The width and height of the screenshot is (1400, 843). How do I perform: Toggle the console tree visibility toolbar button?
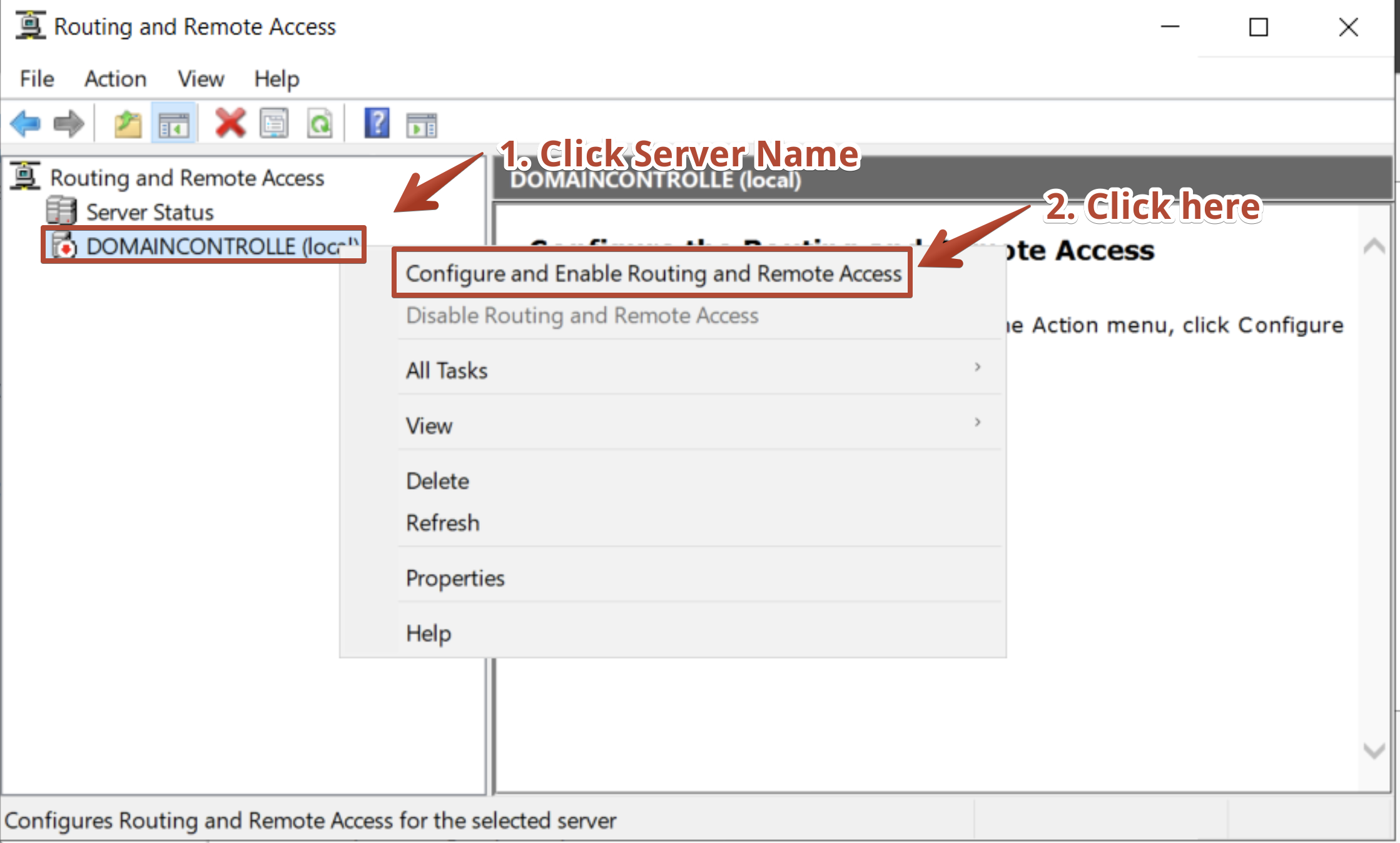pos(174,123)
